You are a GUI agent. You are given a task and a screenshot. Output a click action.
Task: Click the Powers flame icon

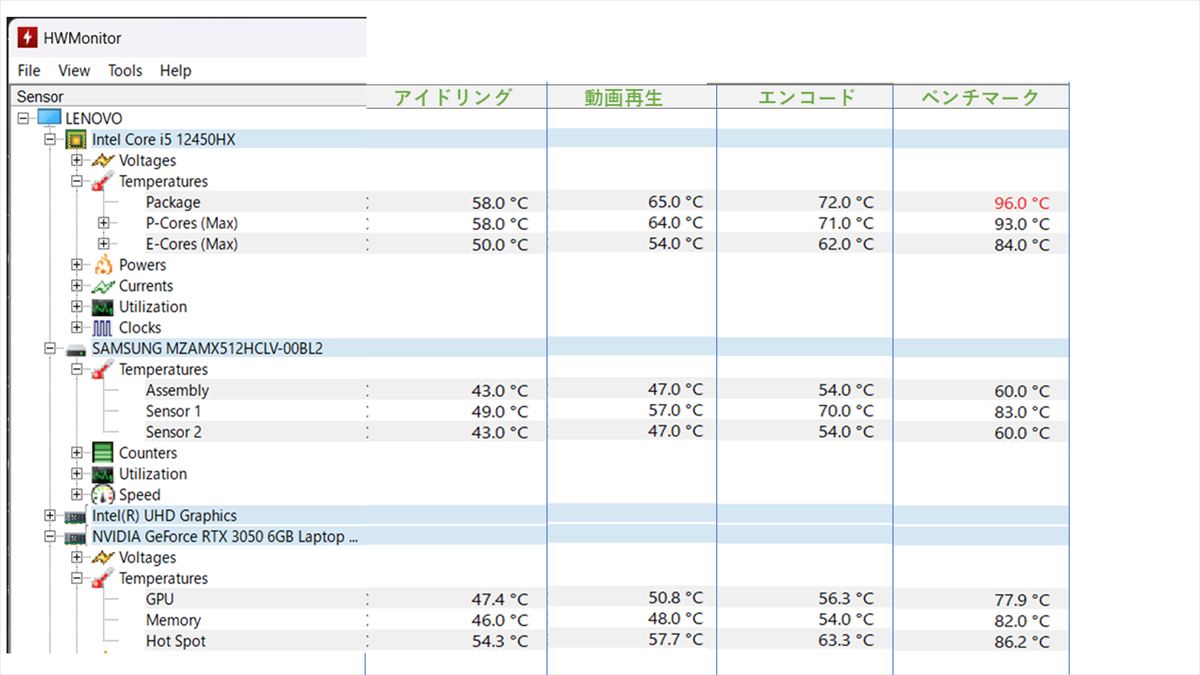tap(103, 265)
